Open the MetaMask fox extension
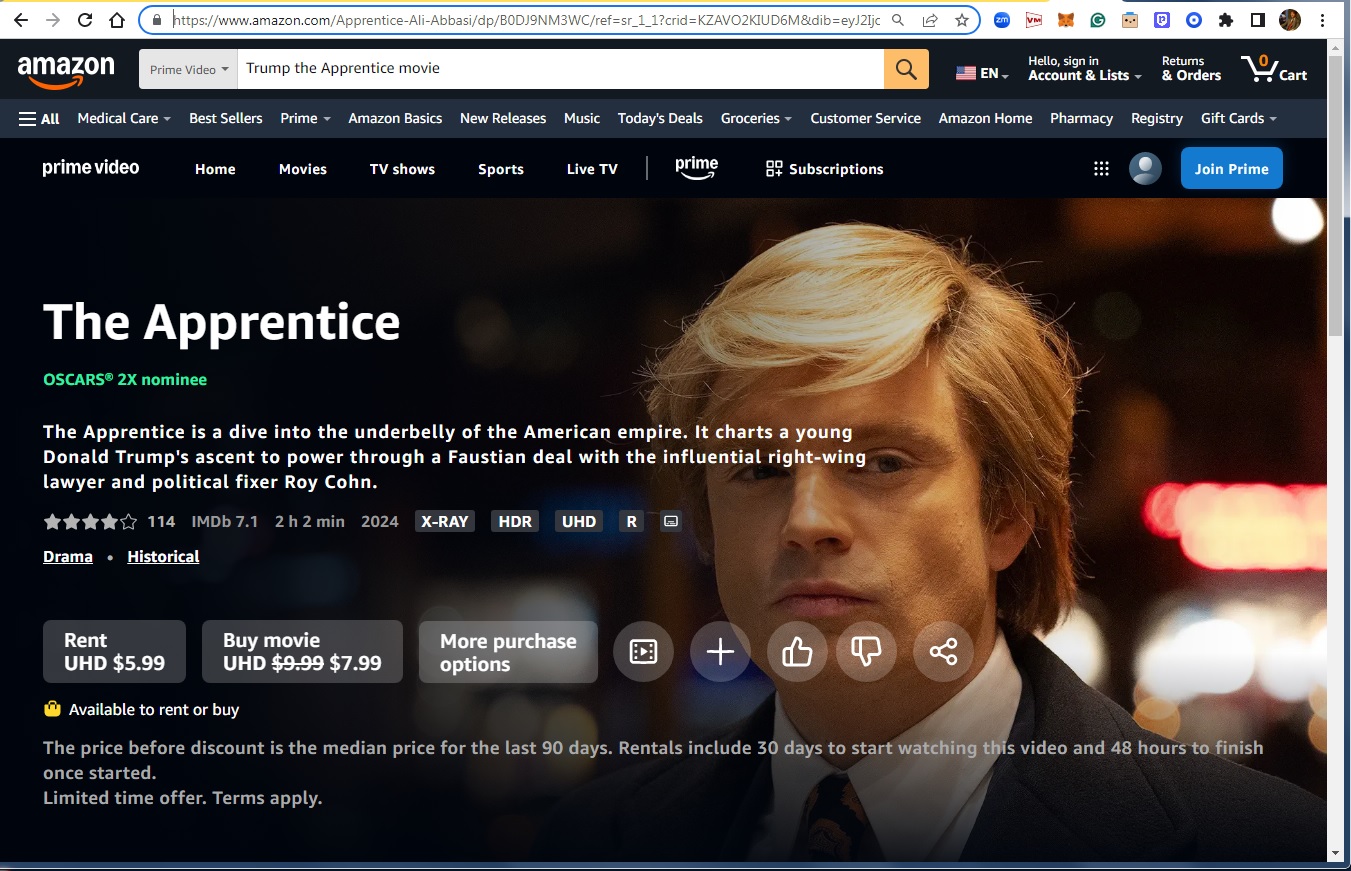1351x871 pixels. [x=1066, y=19]
